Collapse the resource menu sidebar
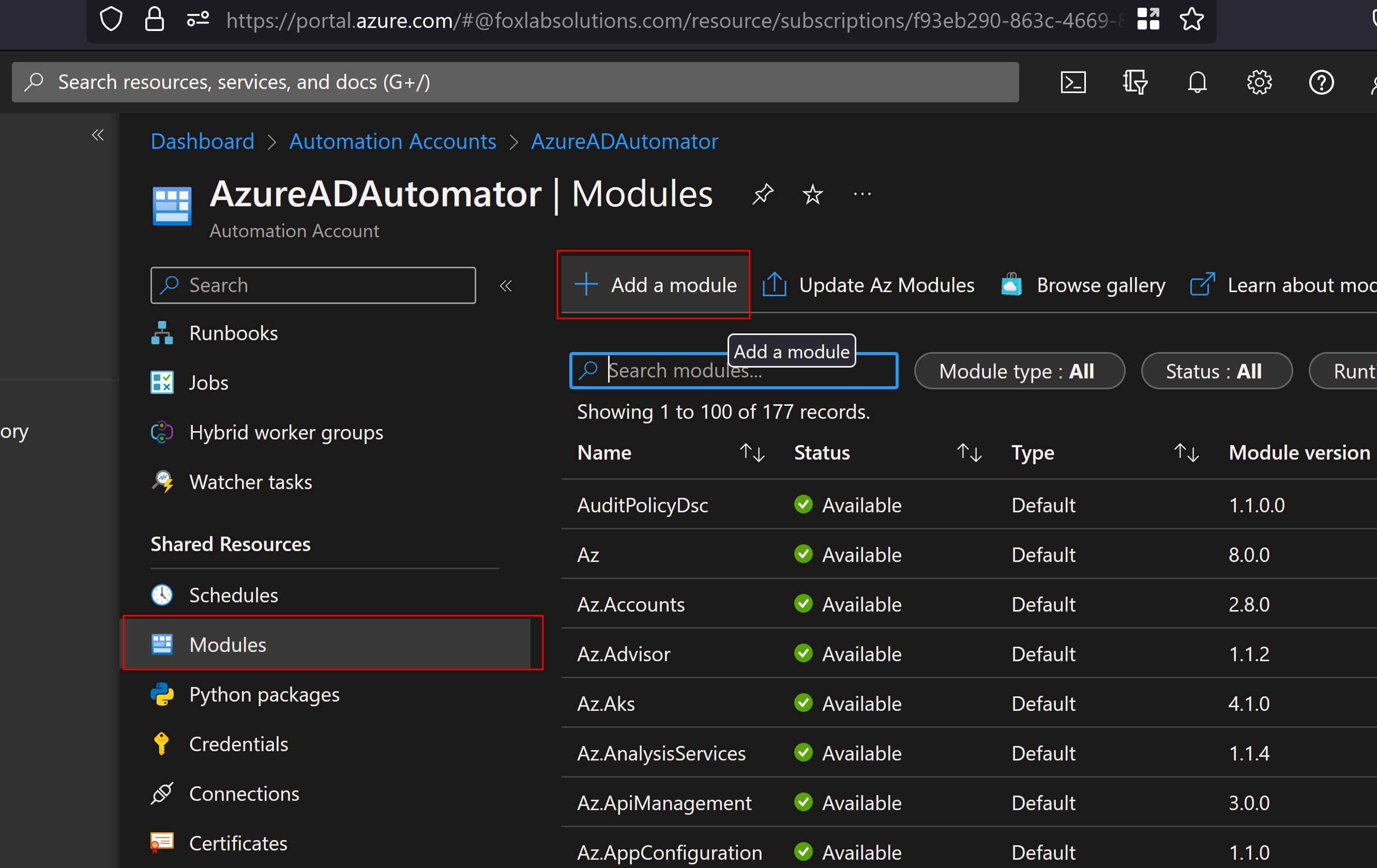This screenshot has height=868, width=1377. tap(506, 285)
